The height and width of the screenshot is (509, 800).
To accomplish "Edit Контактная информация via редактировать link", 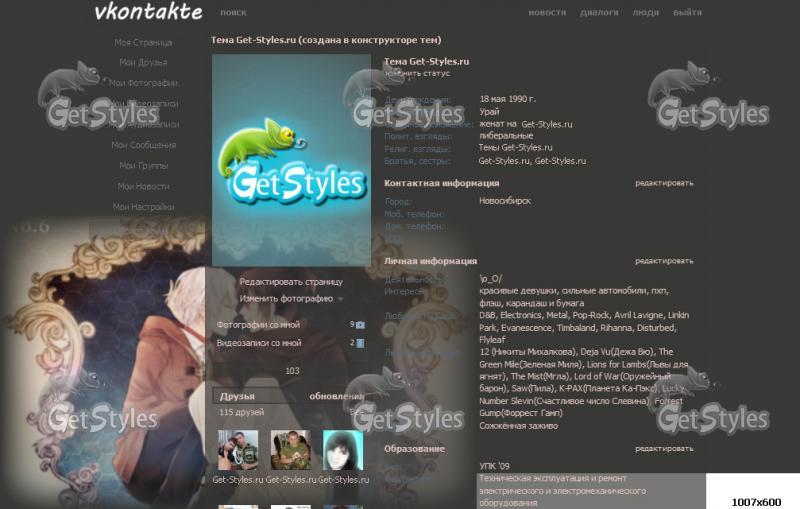I will (664, 184).
